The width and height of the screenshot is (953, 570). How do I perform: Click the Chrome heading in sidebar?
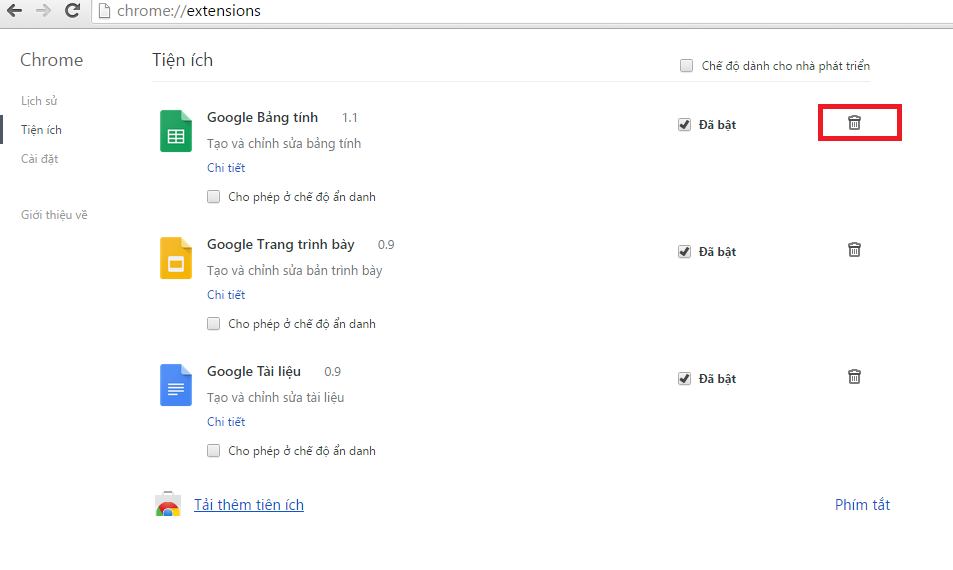[x=52, y=60]
